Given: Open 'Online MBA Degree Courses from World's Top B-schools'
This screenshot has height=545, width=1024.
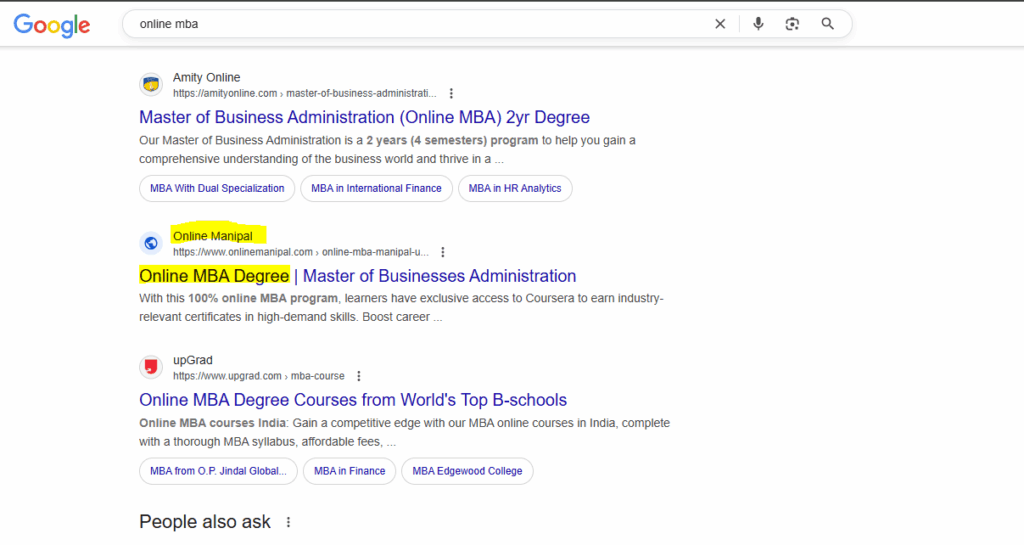Looking at the screenshot, I should (353, 399).
